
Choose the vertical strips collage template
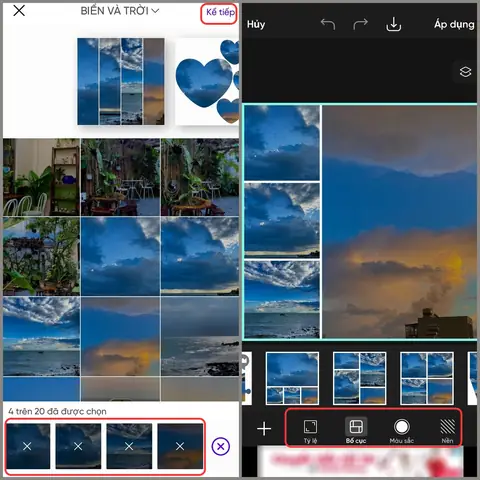[121, 82]
